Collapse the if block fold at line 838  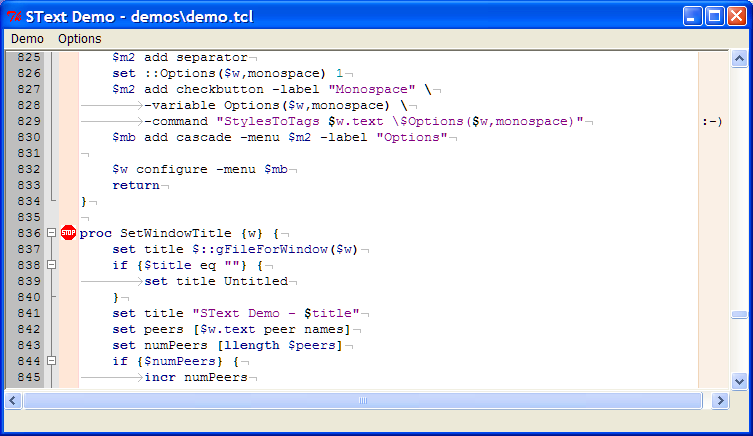(51, 265)
